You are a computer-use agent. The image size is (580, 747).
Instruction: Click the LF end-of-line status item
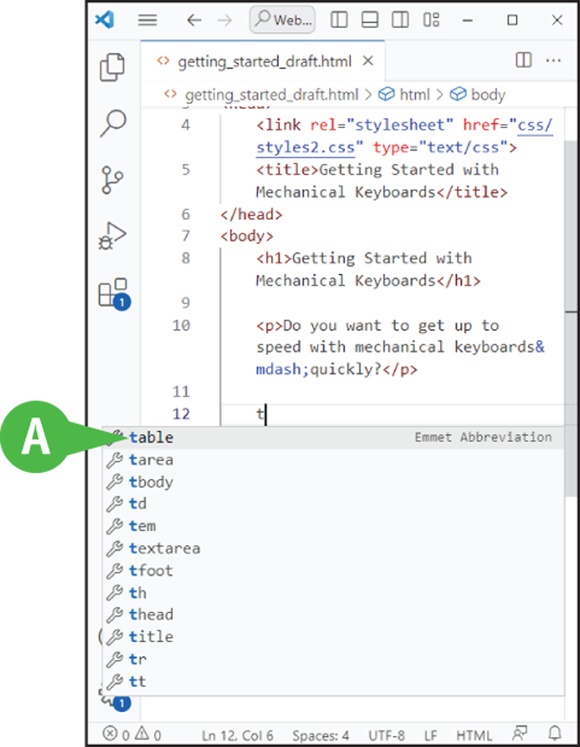[x=430, y=735]
